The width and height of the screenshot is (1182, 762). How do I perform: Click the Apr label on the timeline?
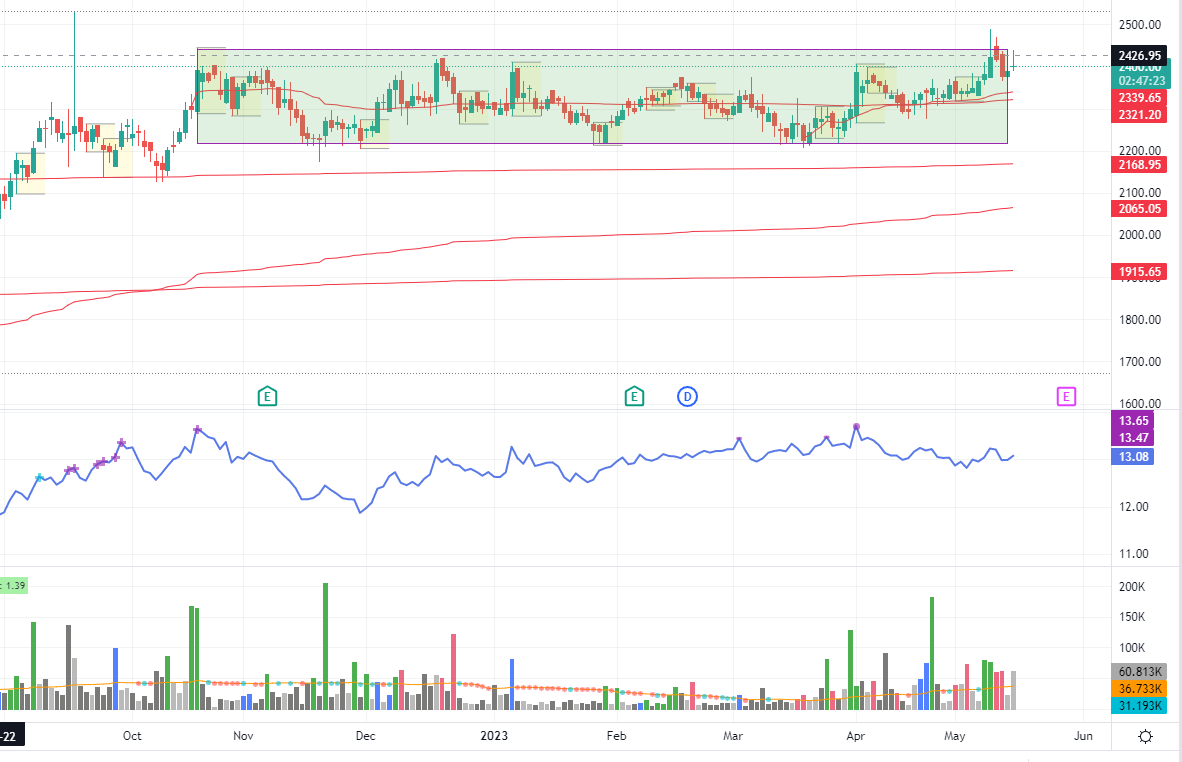pos(855,735)
